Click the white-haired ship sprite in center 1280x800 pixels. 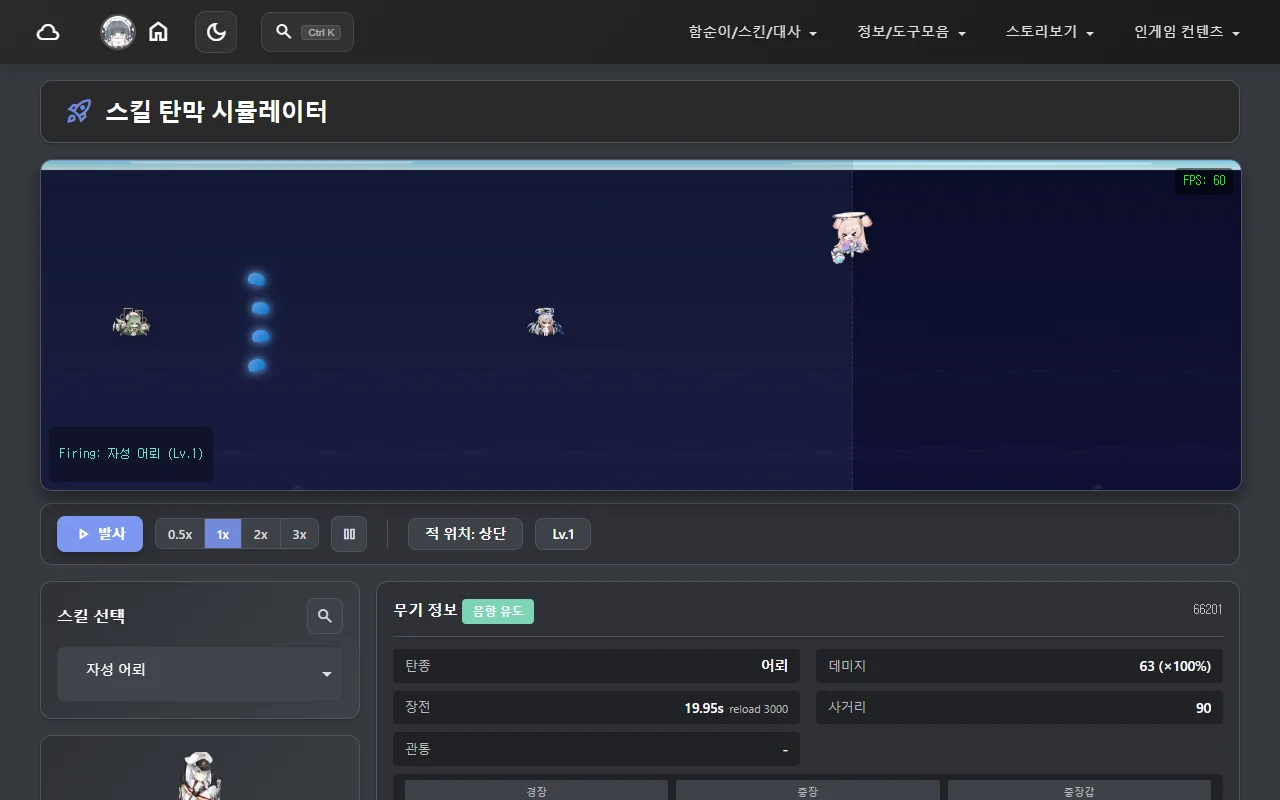pos(545,321)
